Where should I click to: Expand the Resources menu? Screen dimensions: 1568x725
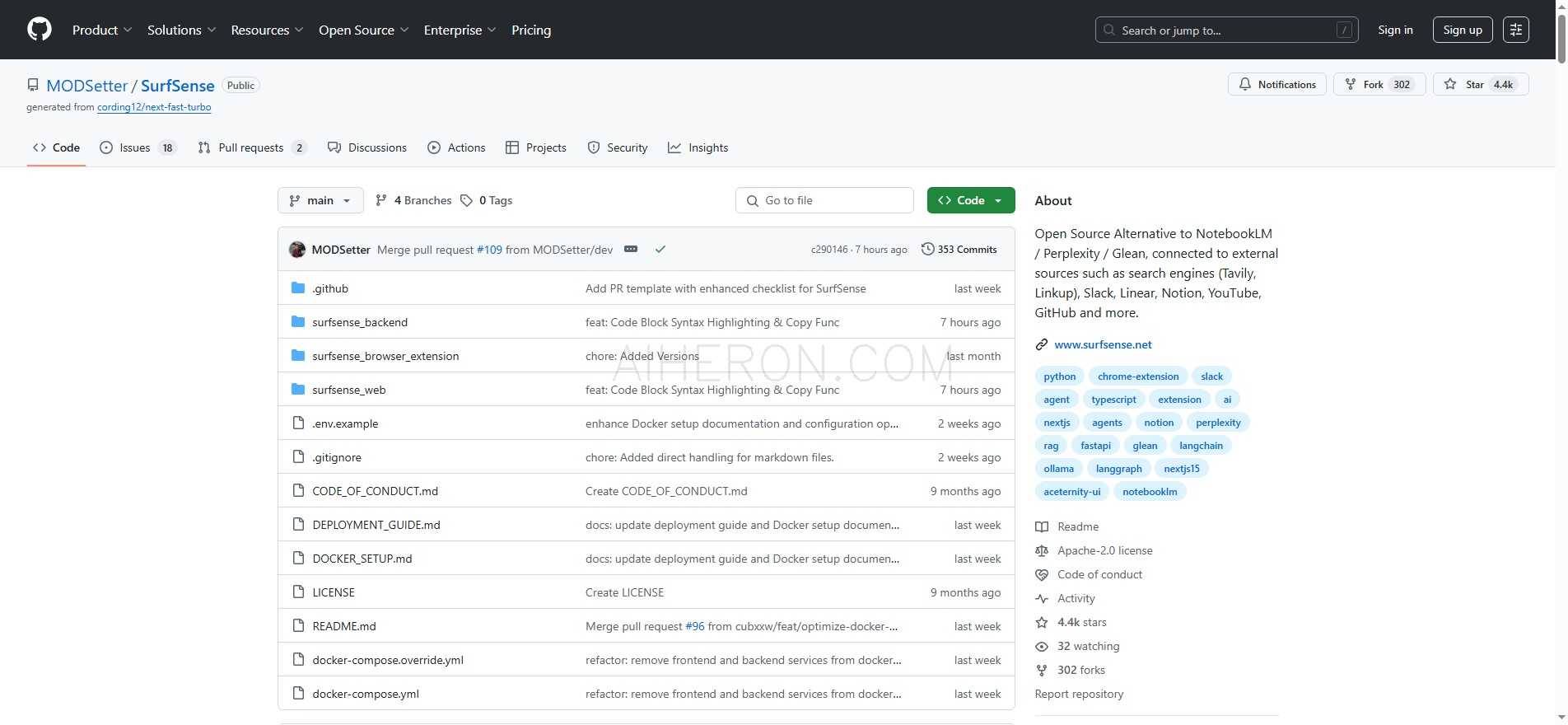point(267,30)
